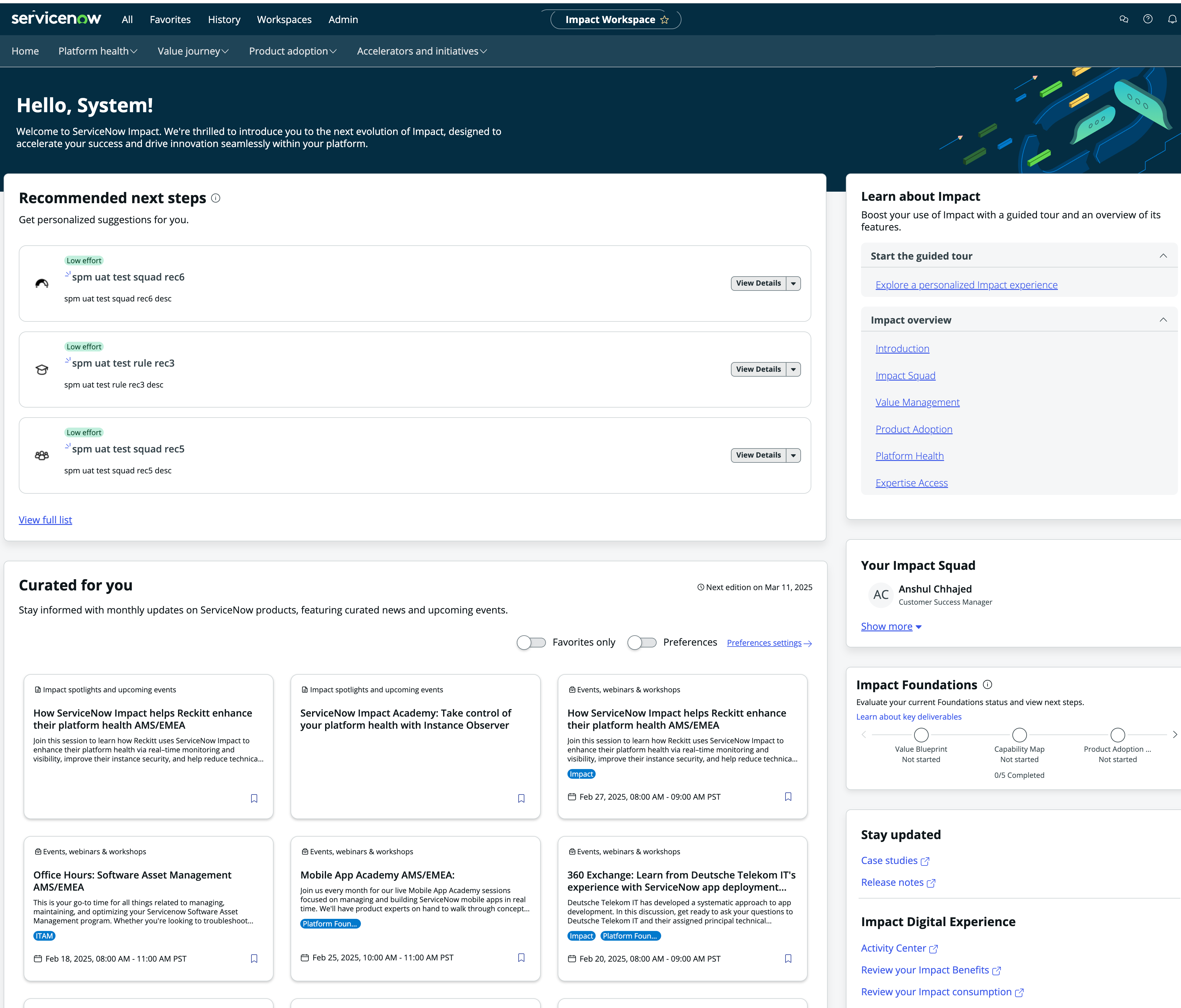Screen dimensions: 1181x1008
Task: Open the help question mark icon
Action: pyautogui.click(x=1148, y=19)
